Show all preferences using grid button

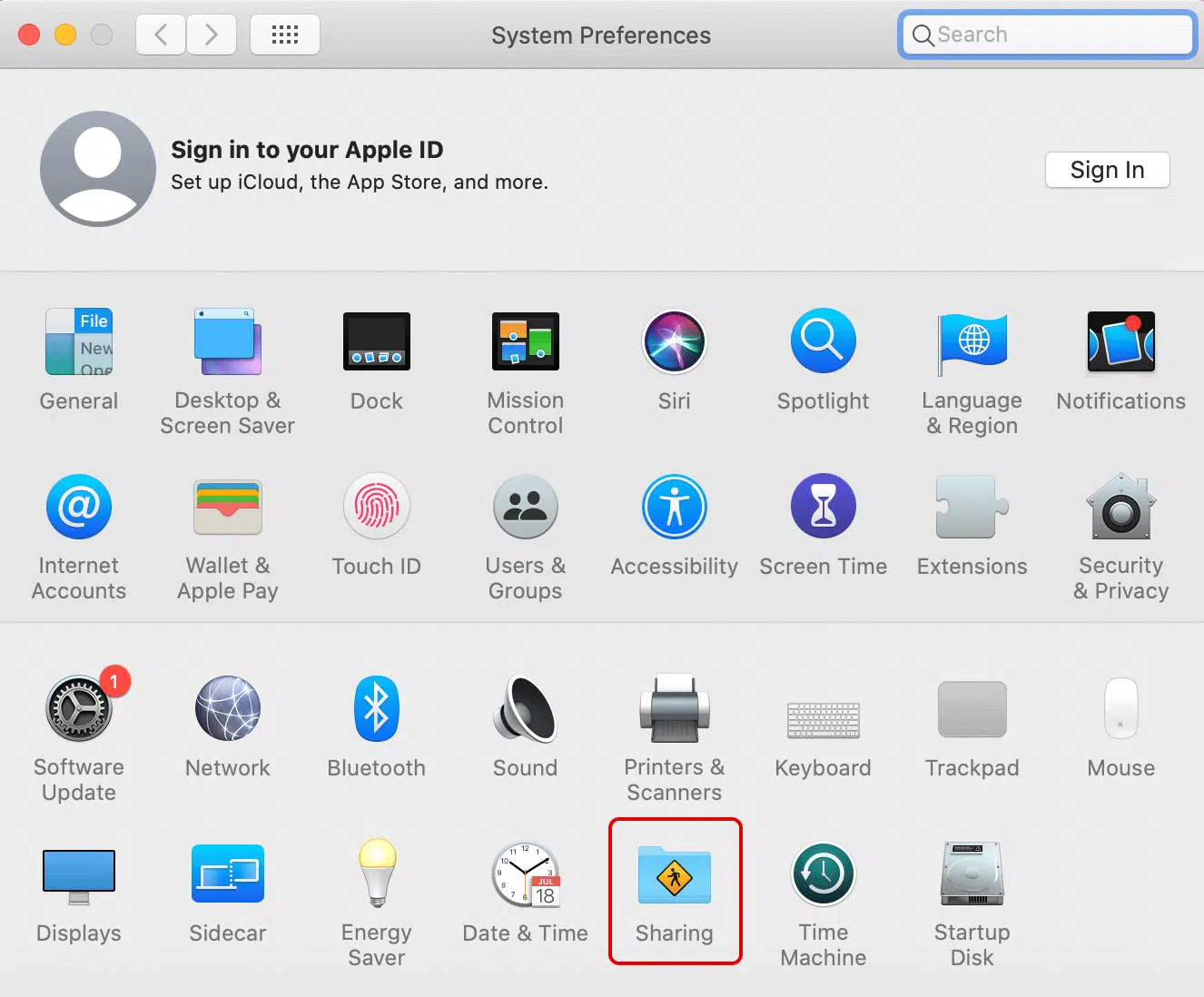[285, 35]
